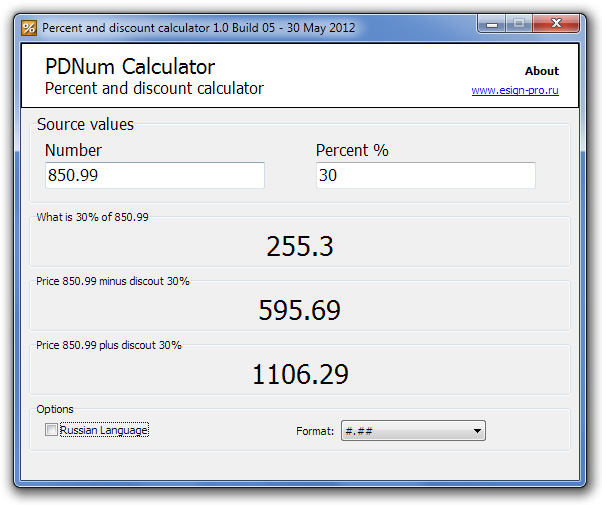Click the 'What is 30% of 850.99' label
Viewport: 602px width, 505px height.
pos(93,217)
